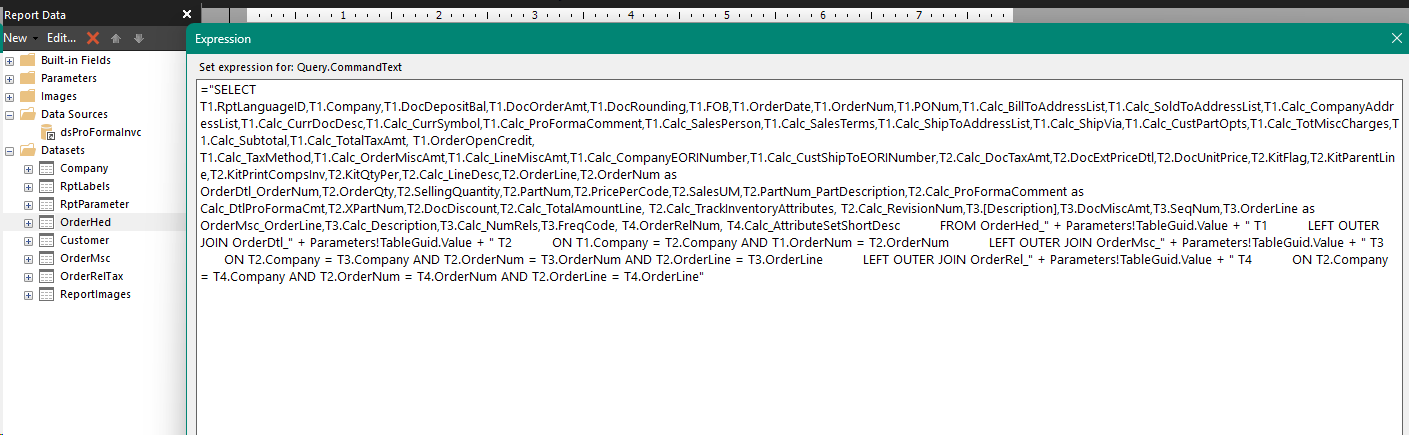Click the OrderHed dataset table icon
Image resolution: width=1409 pixels, height=435 pixels.
tap(46, 222)
